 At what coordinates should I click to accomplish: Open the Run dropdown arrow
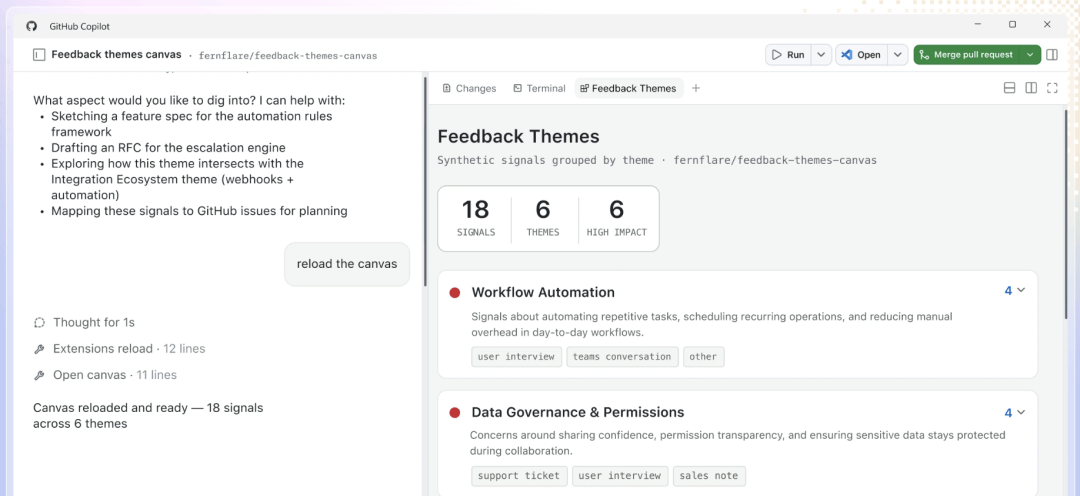[x=821, y=54]
